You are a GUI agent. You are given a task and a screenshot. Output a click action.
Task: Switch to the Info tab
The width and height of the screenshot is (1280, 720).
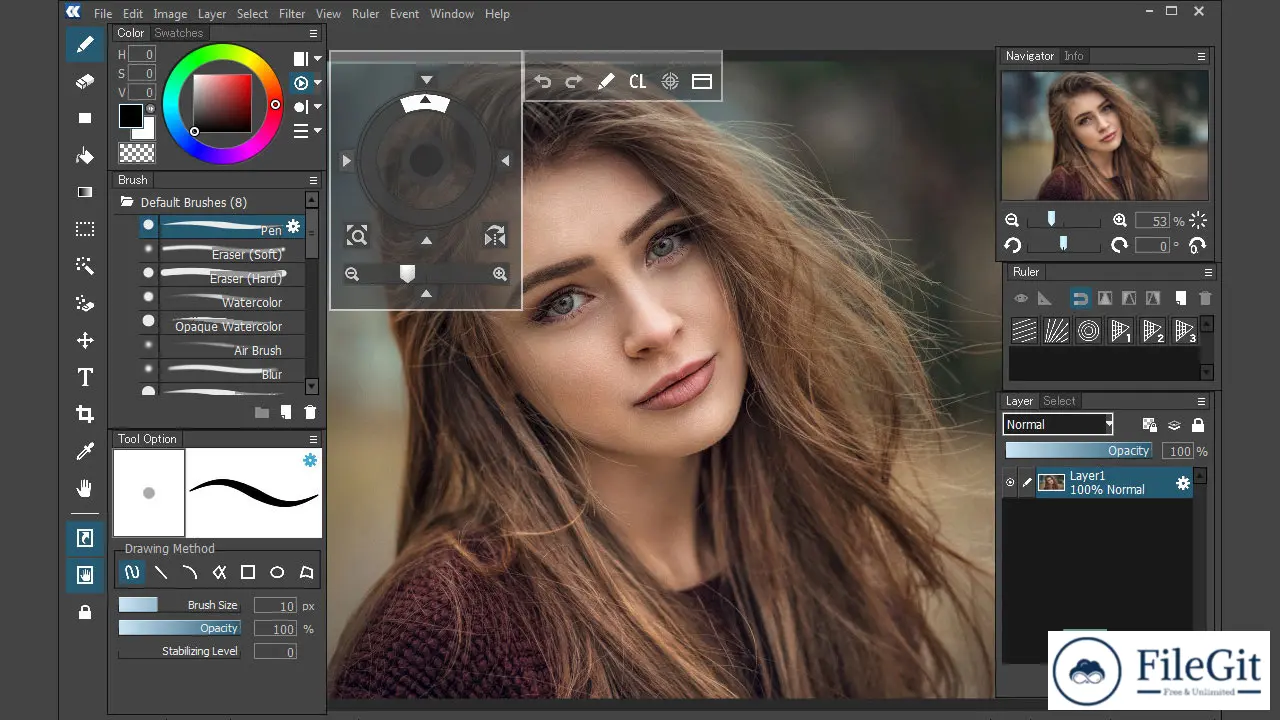pos(1073,56)
